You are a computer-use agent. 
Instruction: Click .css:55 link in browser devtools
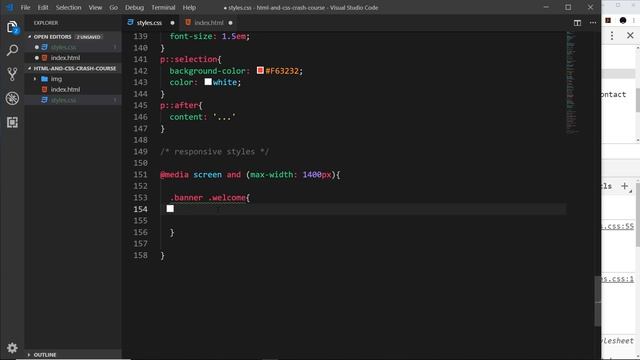click(x=618, y=226)
